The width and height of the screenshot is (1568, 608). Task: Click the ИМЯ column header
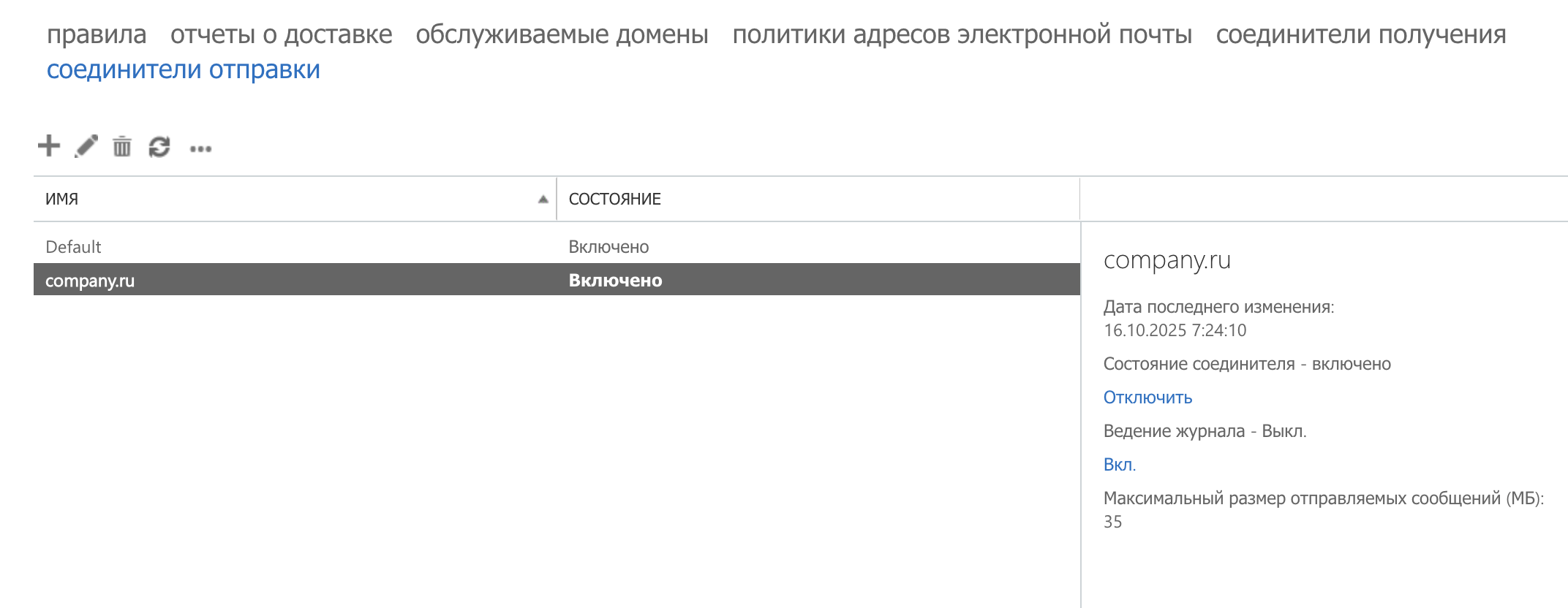click(x=62, y=199)
